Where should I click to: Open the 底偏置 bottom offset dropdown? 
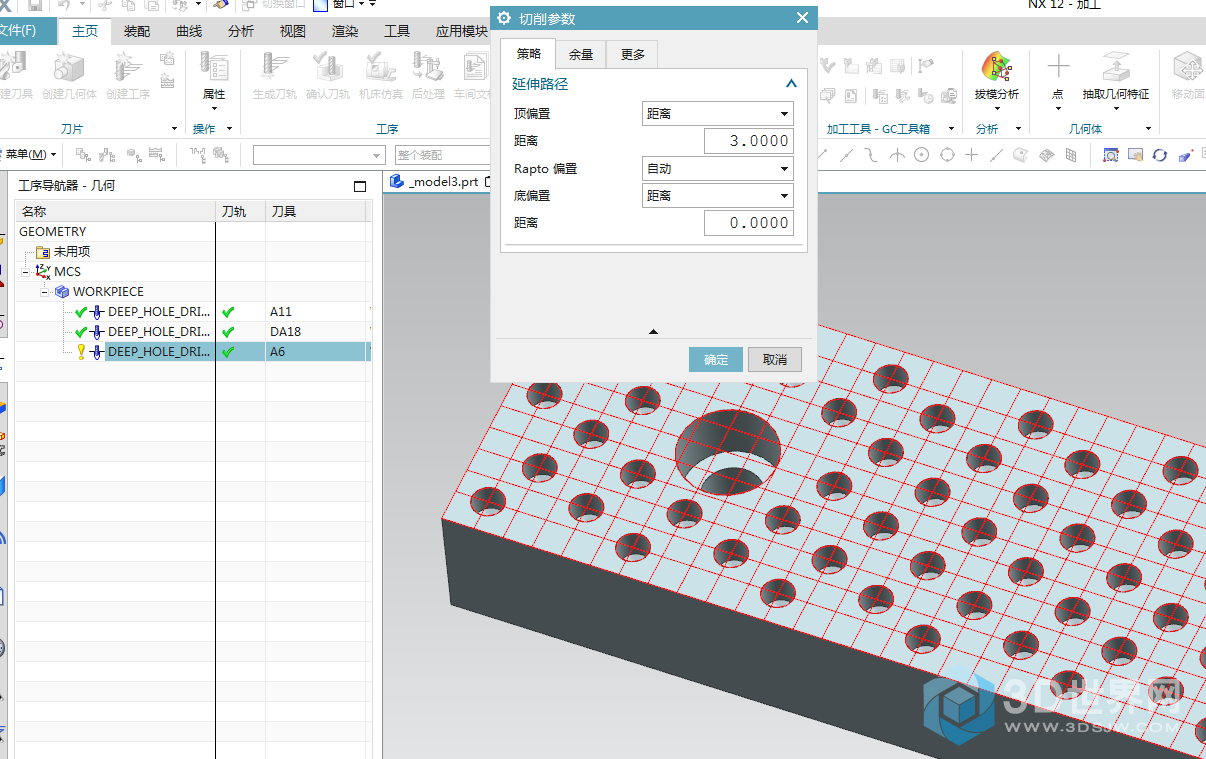(717, 196)
